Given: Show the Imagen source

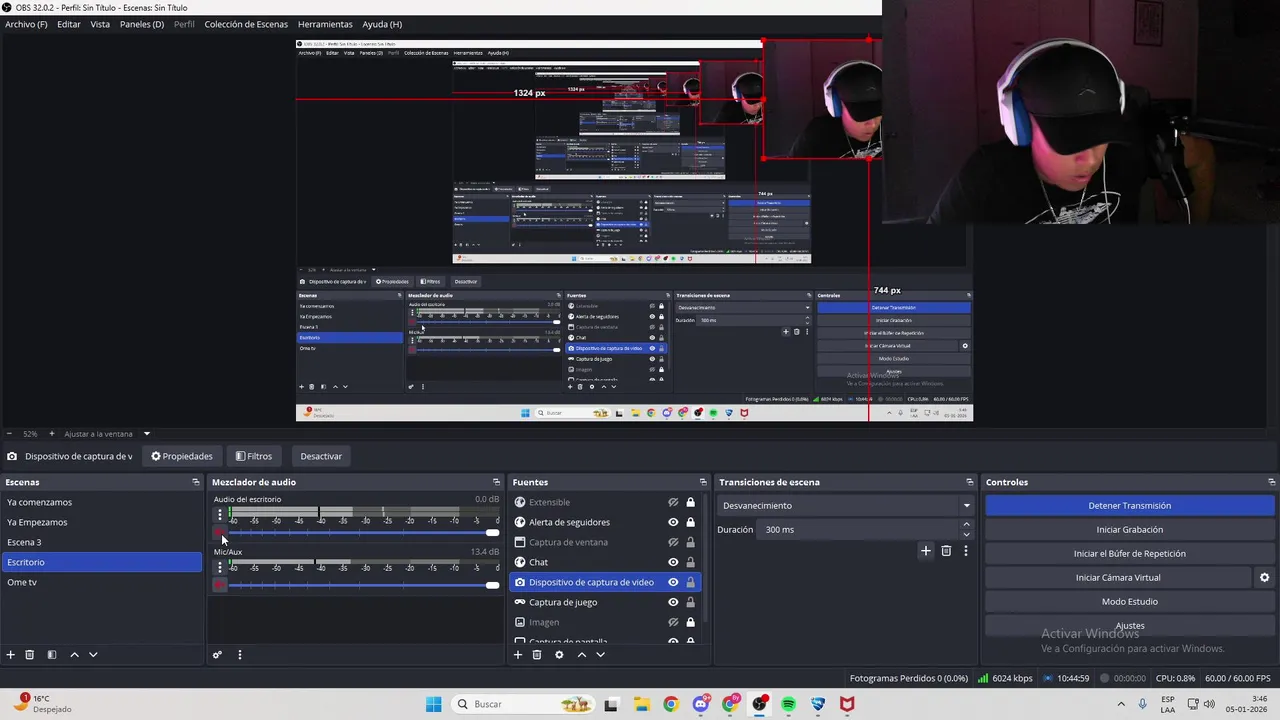Looking at the screenshot, I should (x=673, y=622).
